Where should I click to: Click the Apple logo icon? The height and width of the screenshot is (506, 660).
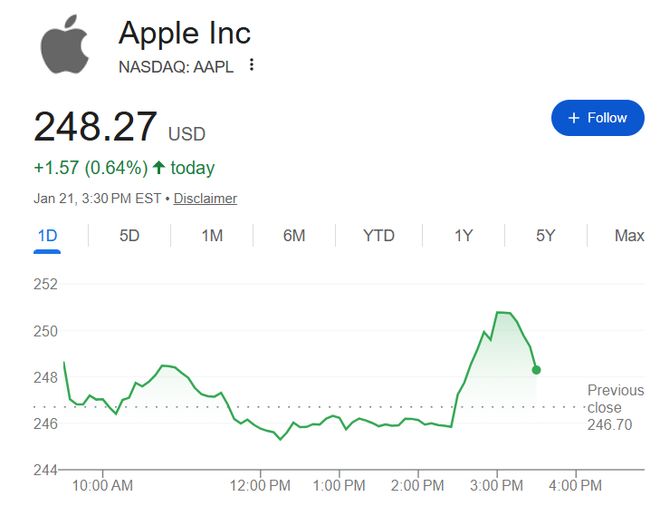coord(65,44)
